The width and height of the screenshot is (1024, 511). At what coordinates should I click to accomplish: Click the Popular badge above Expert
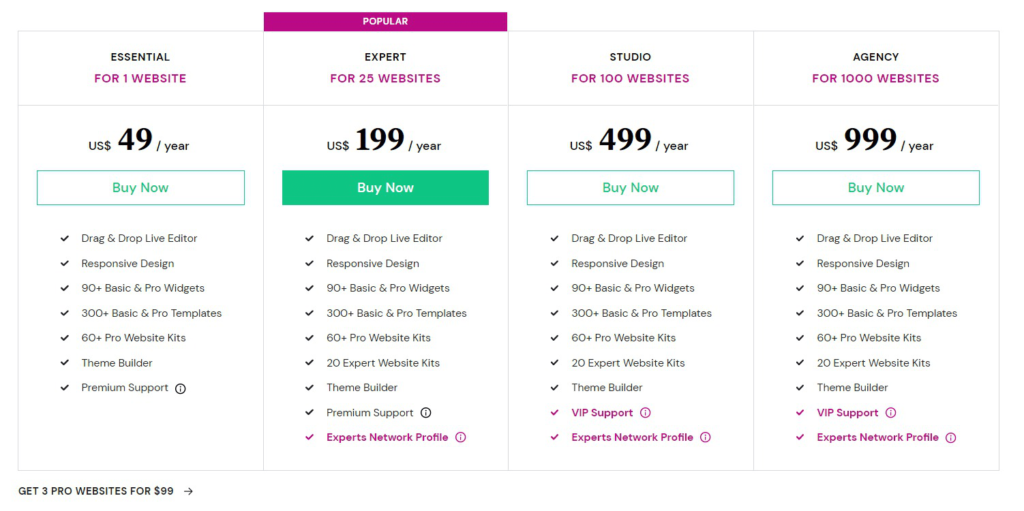pos(385,22)
